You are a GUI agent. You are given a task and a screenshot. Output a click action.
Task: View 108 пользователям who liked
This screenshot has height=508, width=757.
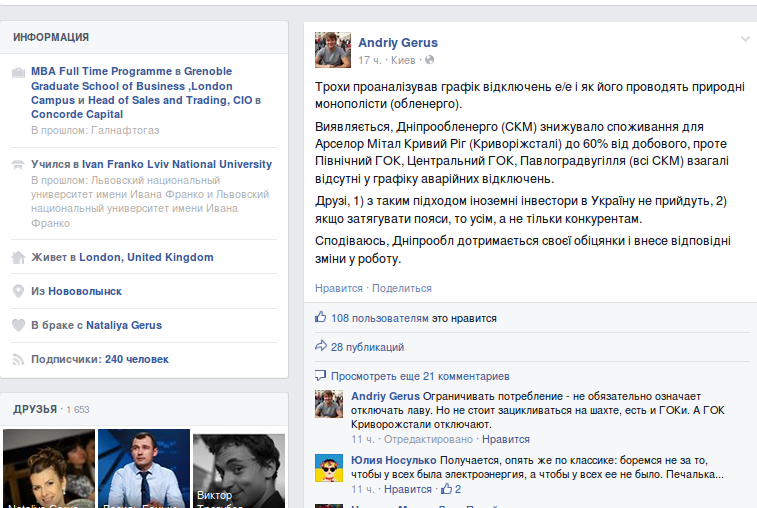pyautogui.click(x=379, y=318)
